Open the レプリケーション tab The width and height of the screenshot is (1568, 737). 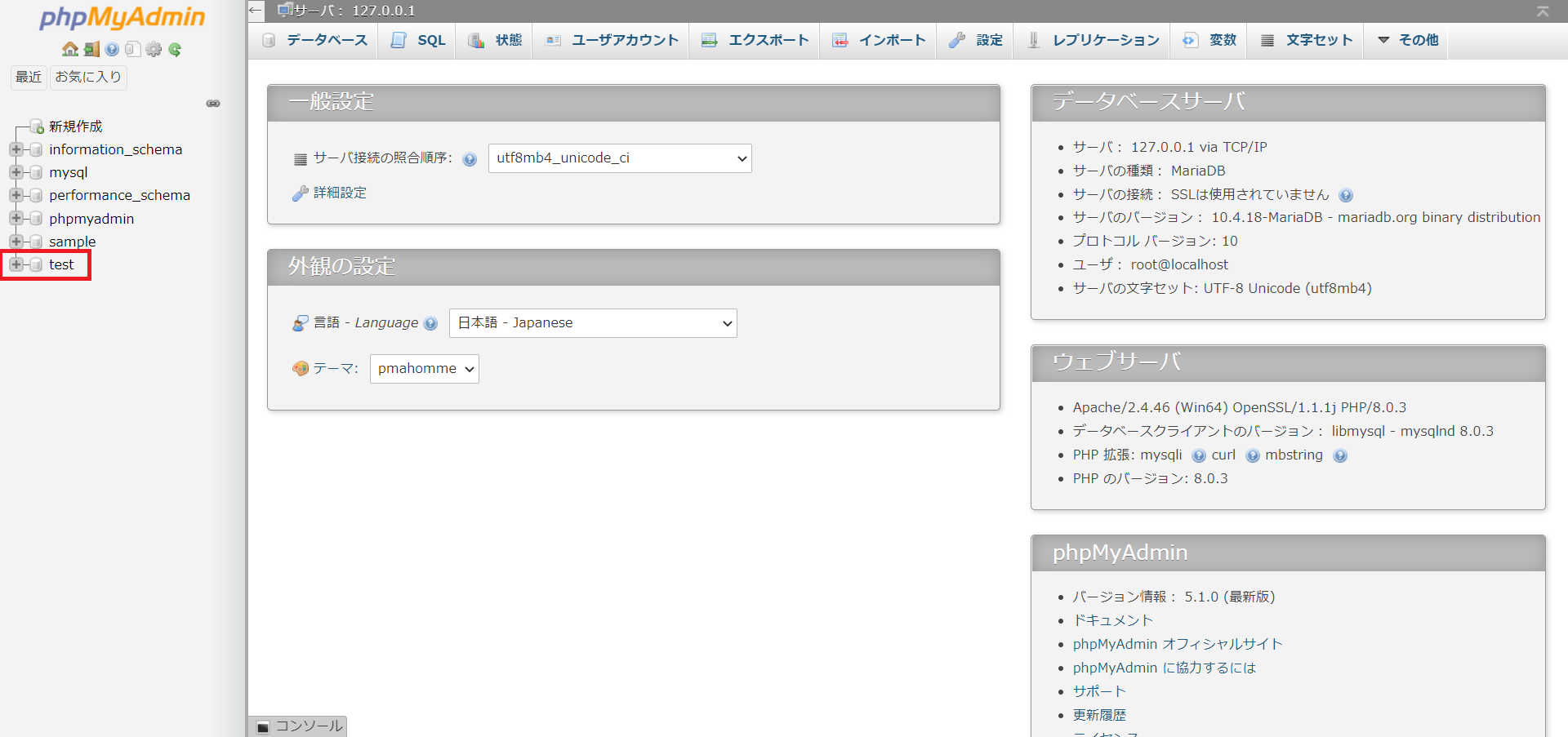click(x=1093, y=40)
